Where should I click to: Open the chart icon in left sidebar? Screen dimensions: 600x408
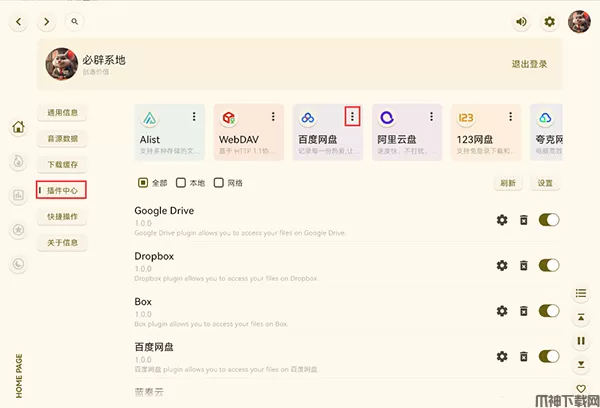[x=18, y=195]
